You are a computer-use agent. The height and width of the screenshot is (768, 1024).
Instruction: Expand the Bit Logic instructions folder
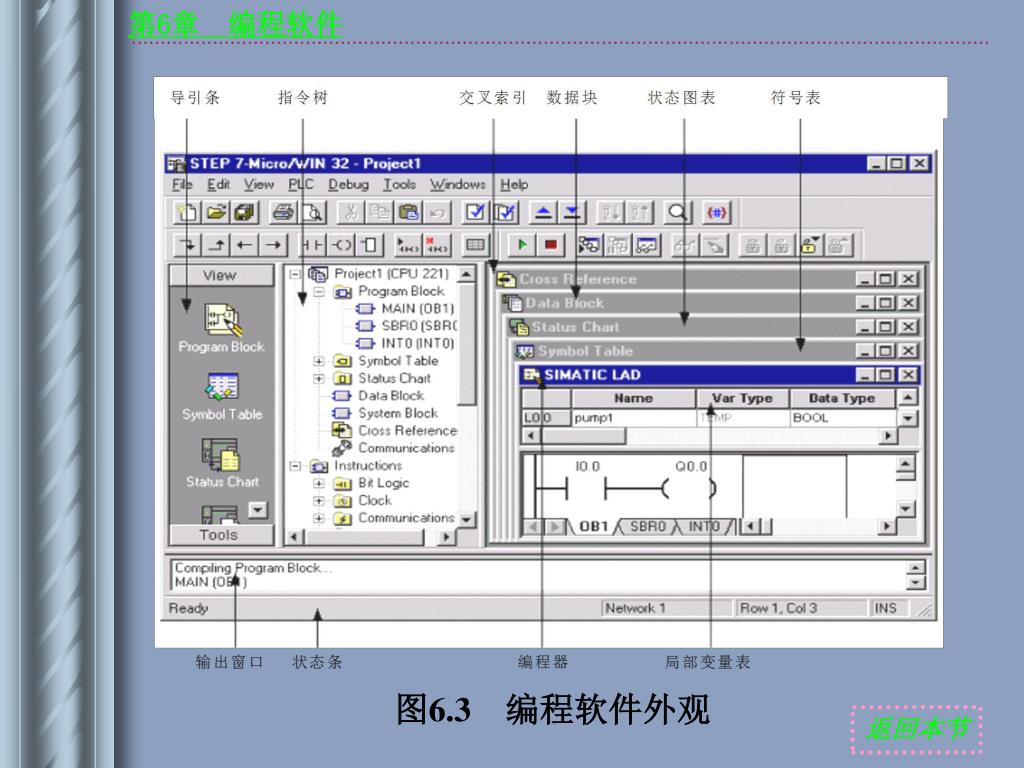(x=319, y=484)
